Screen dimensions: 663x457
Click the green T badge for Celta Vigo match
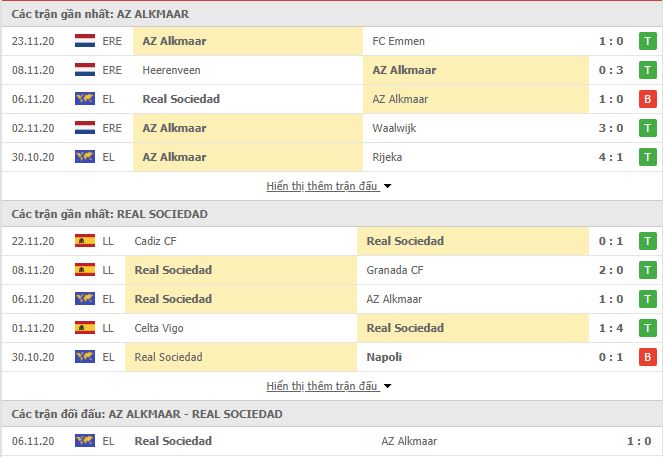pyautogui.click(x=647, y=328)
